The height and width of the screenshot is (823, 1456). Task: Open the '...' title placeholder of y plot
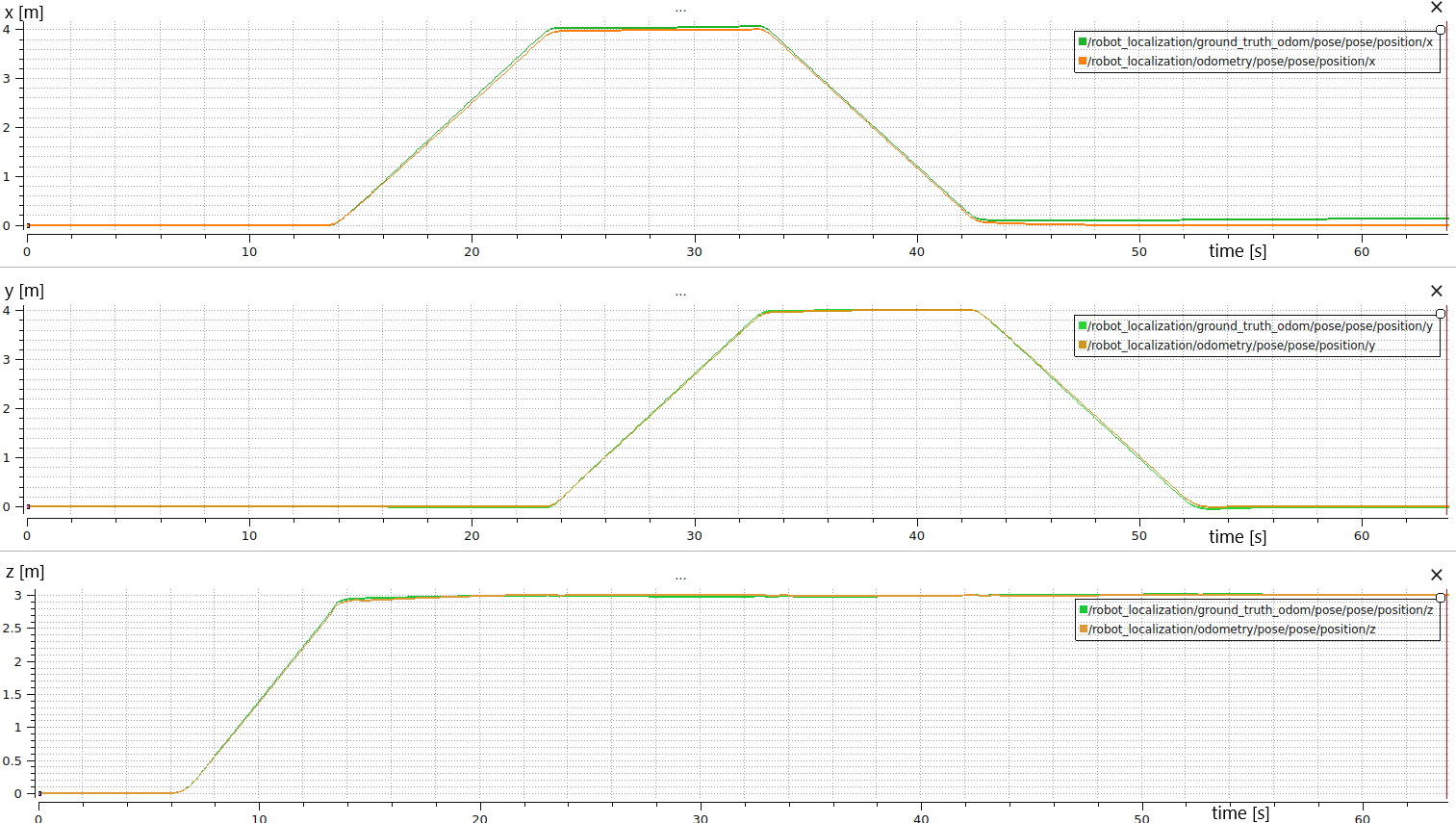click(680, 293)
